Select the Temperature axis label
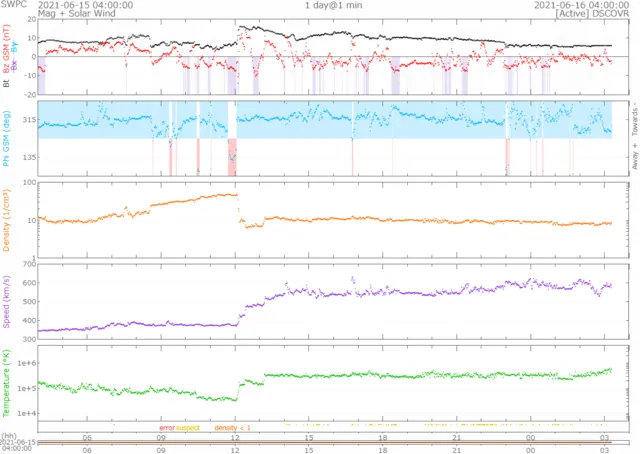This screenshot has width=640, height=454. pos(7,380)
